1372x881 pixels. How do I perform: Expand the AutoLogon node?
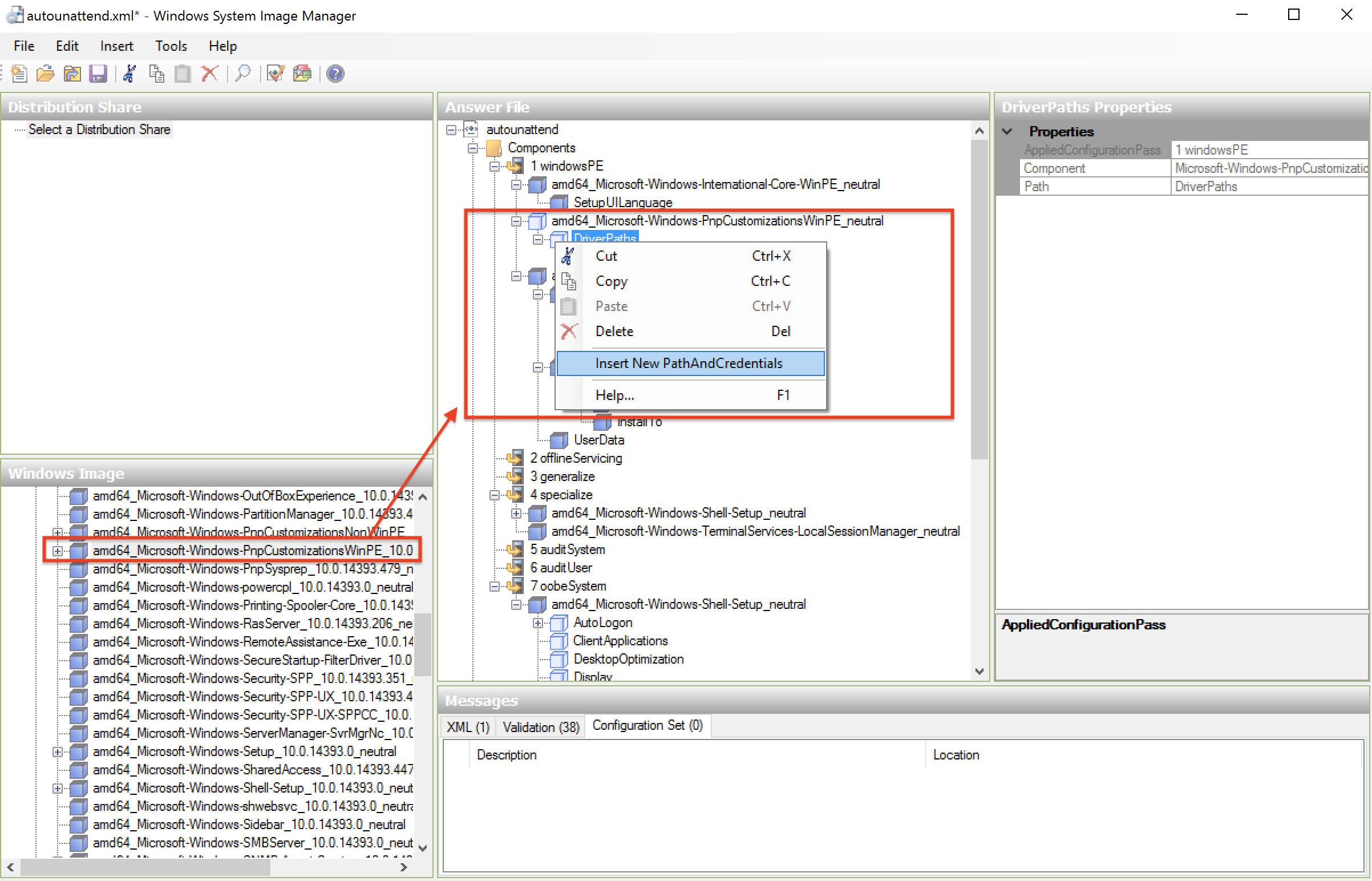538,623
